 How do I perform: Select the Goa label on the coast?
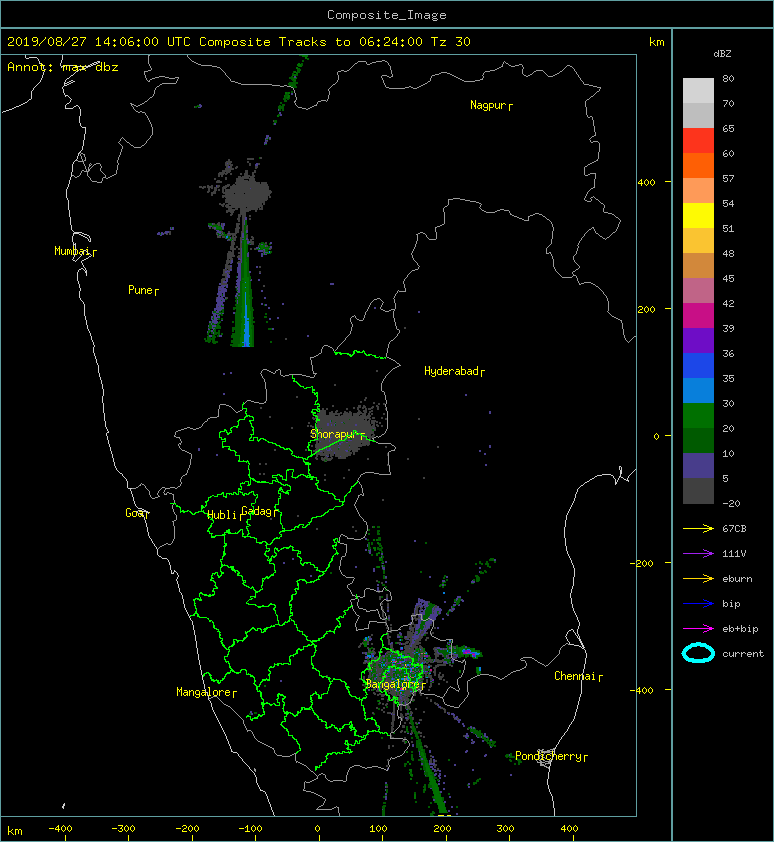134,513
